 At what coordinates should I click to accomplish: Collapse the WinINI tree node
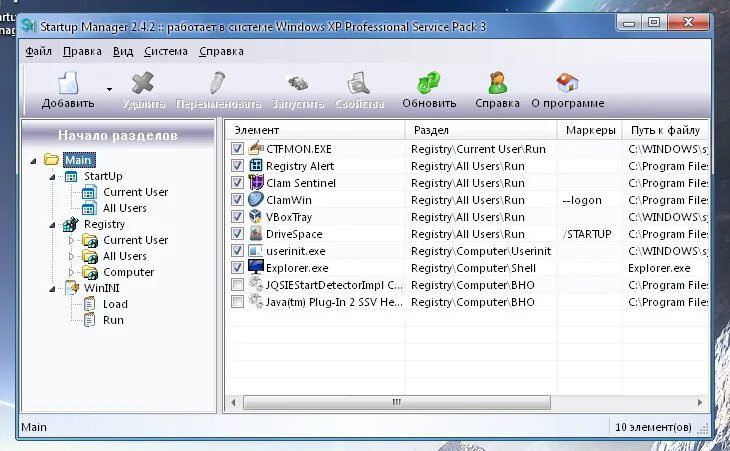[52, 289]
